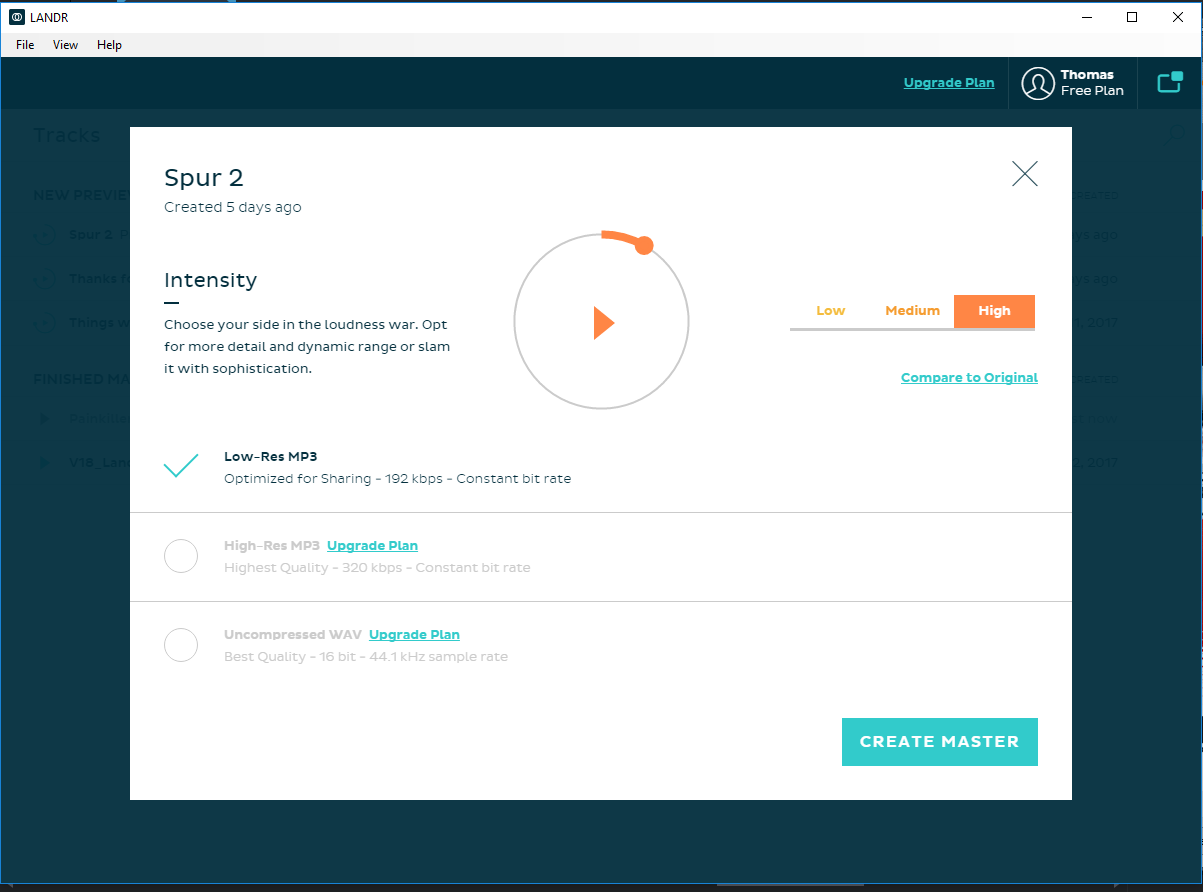The image size is (1203, 892).
Task: Click the 'Spur 2' title
Action: (204, 178)
